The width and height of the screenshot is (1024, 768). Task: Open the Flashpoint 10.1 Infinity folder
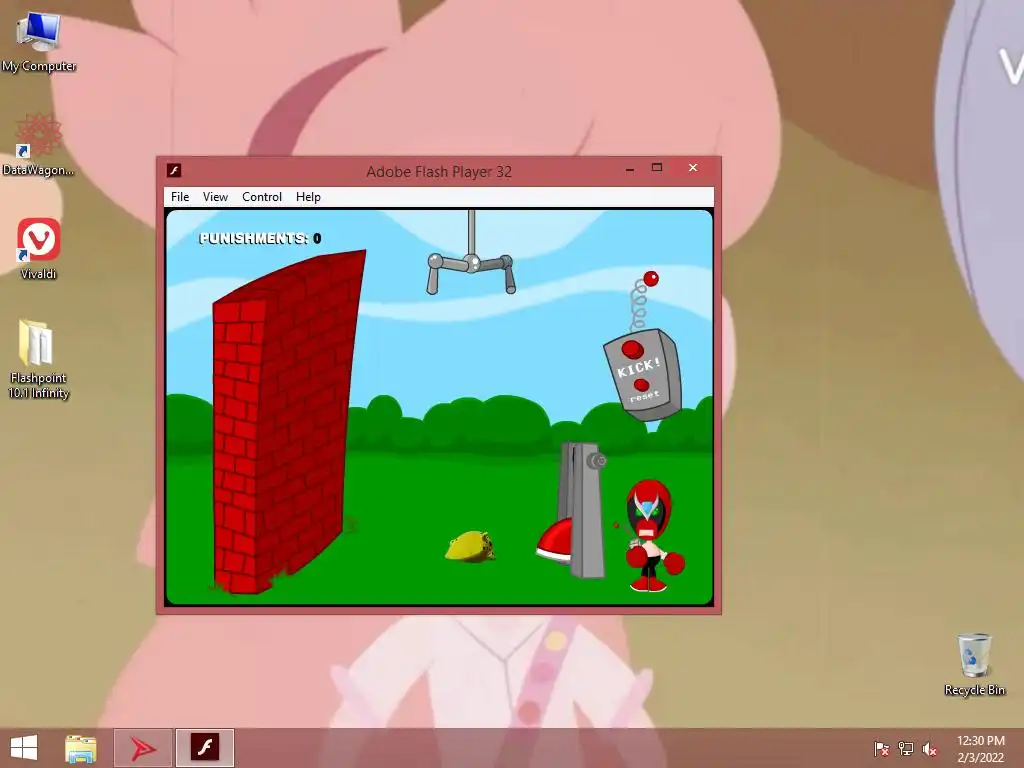click(39, 359)
